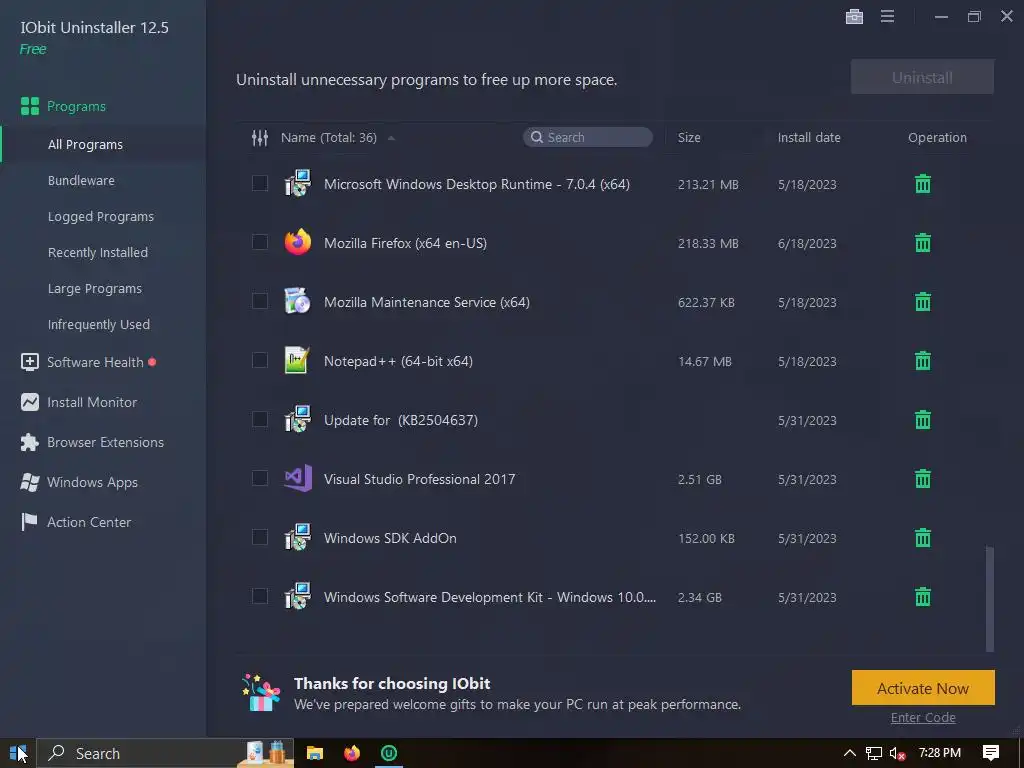Screen dimensions: 1024x768
Task: Delete Microsoft Windows Desktop Runtime via trash icon
Action: [x=922, y=184]
